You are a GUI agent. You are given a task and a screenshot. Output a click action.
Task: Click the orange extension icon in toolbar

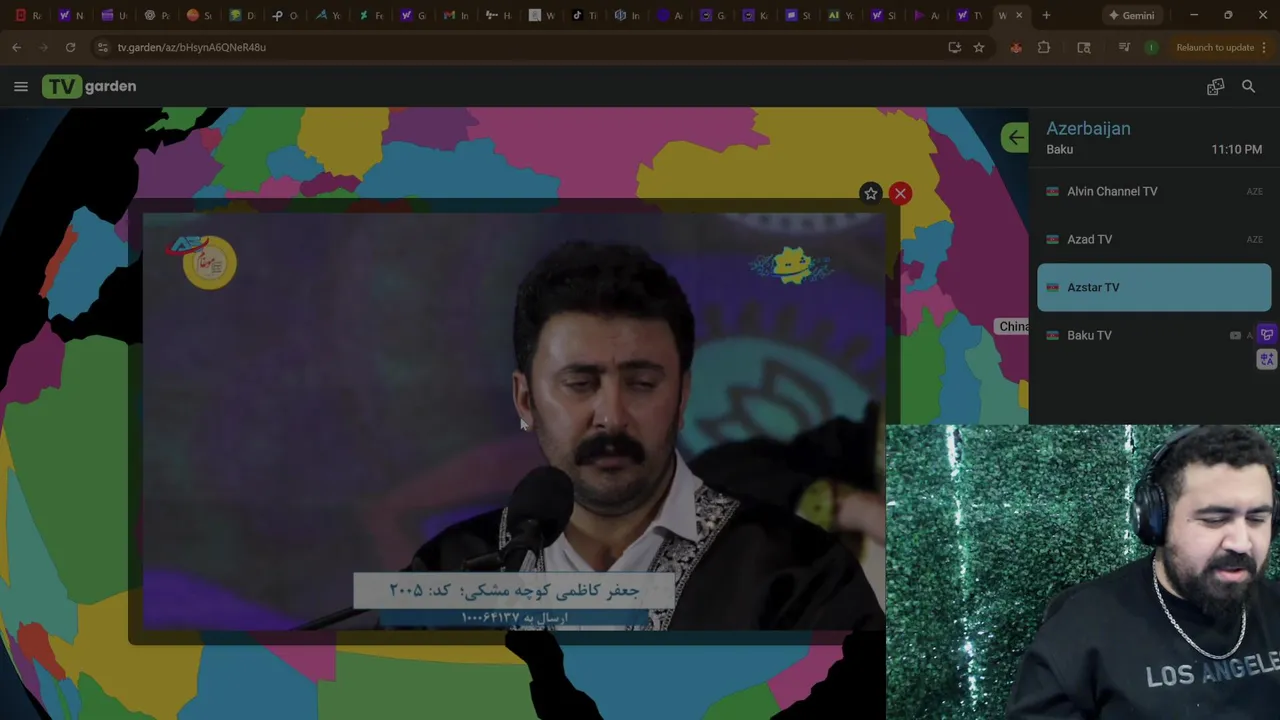[1016, 47]
